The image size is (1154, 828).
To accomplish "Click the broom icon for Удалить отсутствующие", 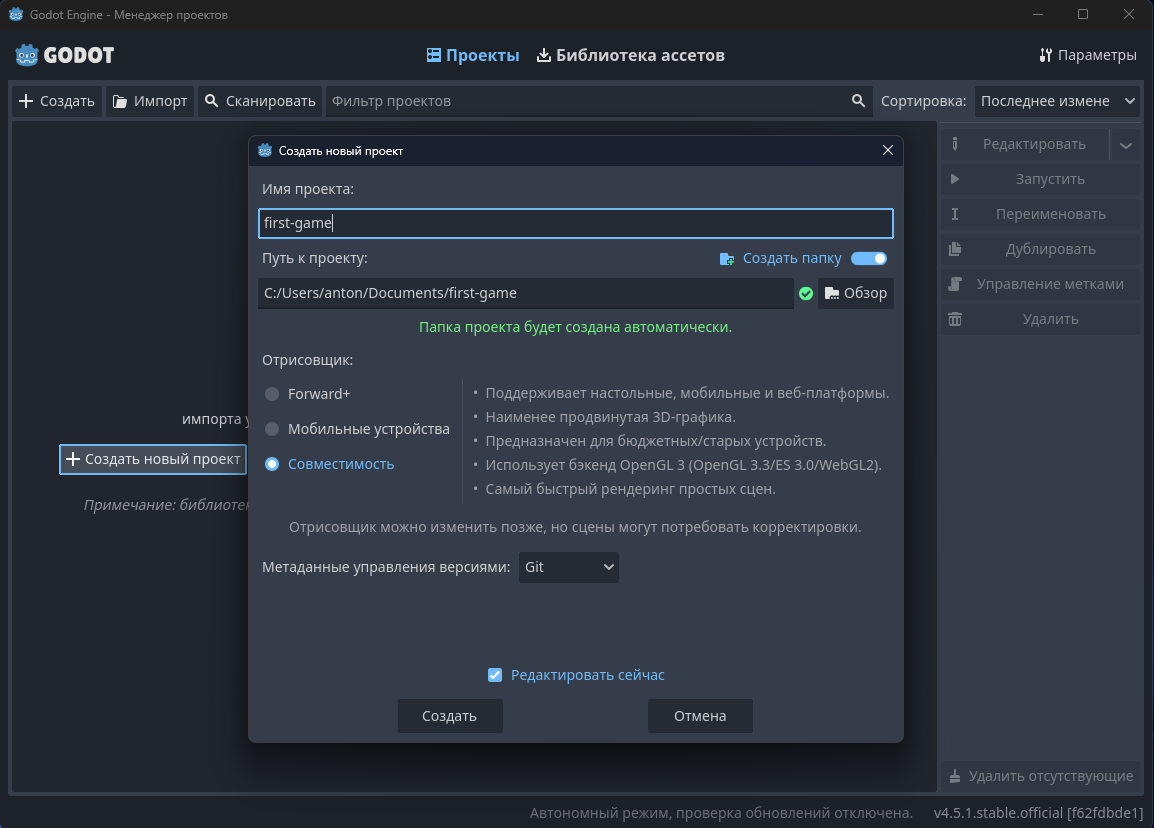I will [x=955, y=776].
